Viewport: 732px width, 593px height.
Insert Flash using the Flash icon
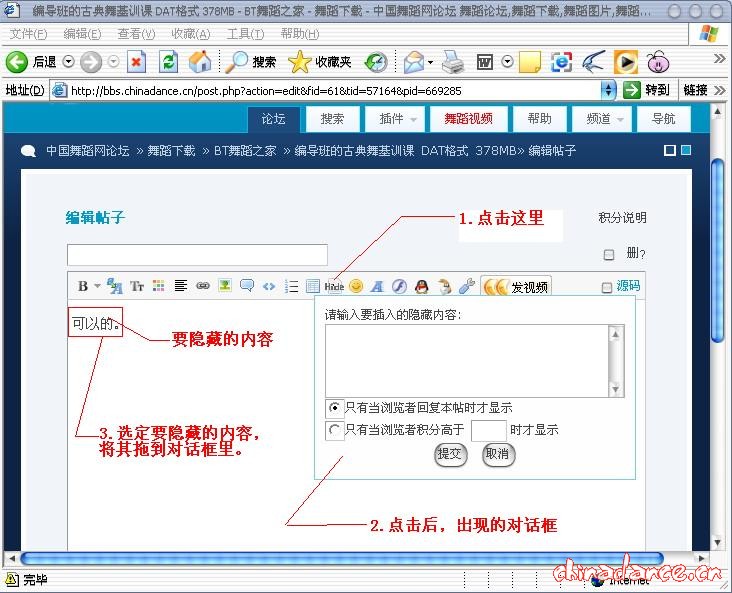(399, 286)
